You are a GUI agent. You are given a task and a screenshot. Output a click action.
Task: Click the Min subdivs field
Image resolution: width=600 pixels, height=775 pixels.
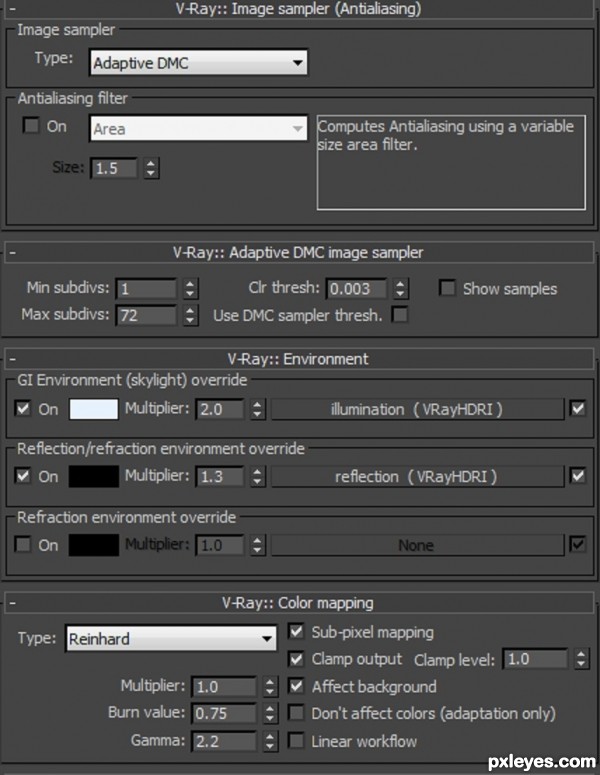click(146, 289)
